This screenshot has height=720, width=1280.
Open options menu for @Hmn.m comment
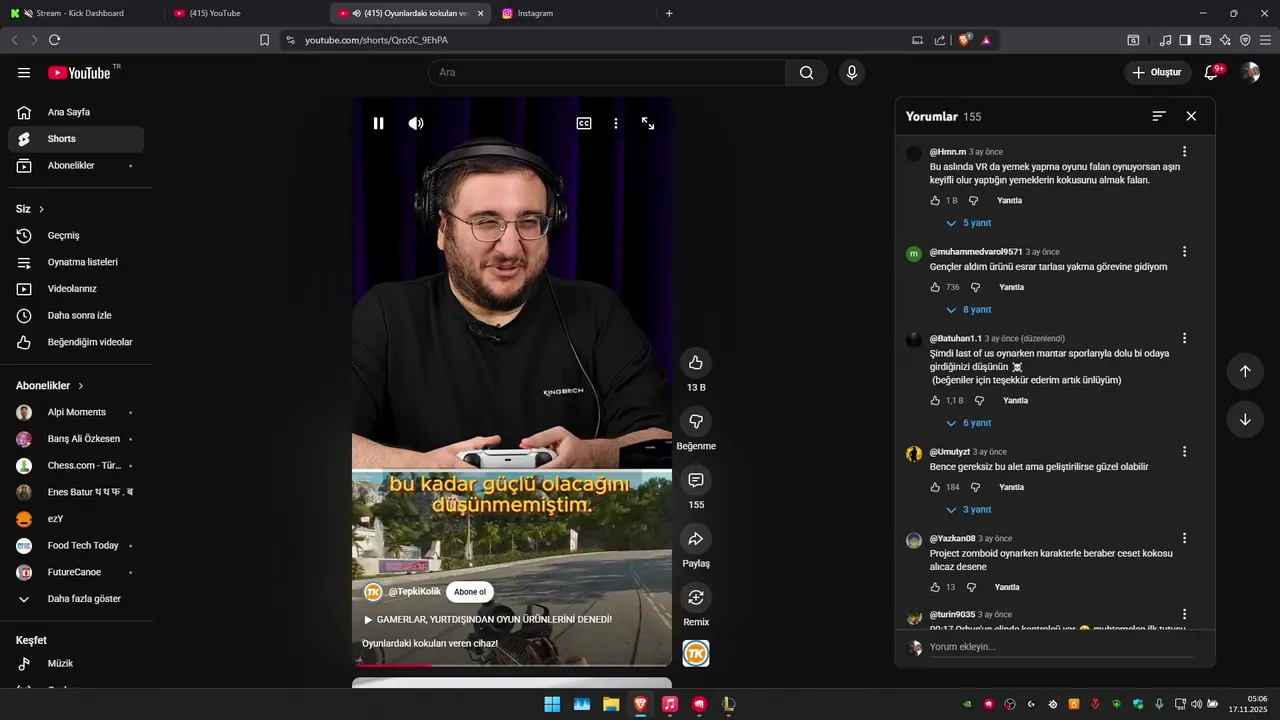coord(1184,152)
